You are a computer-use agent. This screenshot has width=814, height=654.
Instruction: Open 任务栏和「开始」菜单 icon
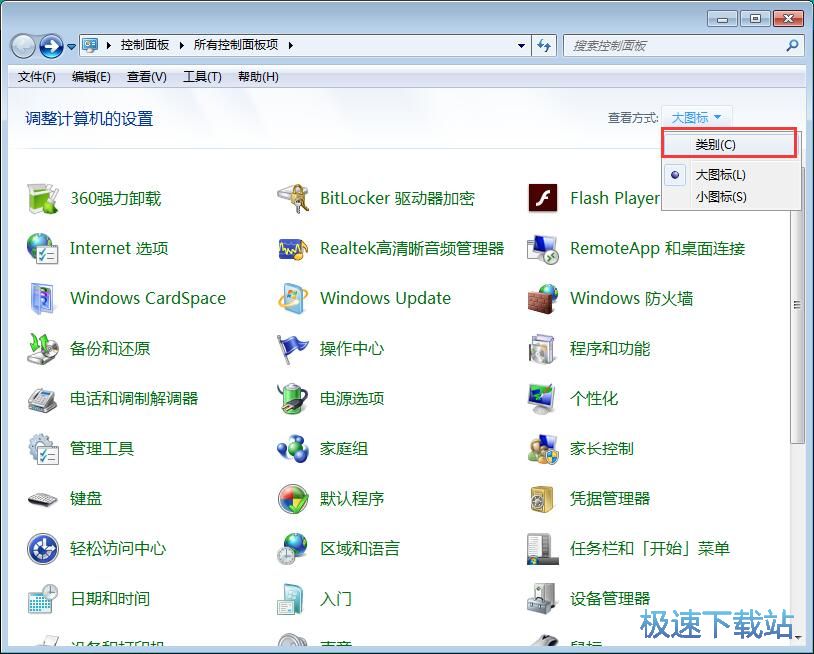coord(542,549)
